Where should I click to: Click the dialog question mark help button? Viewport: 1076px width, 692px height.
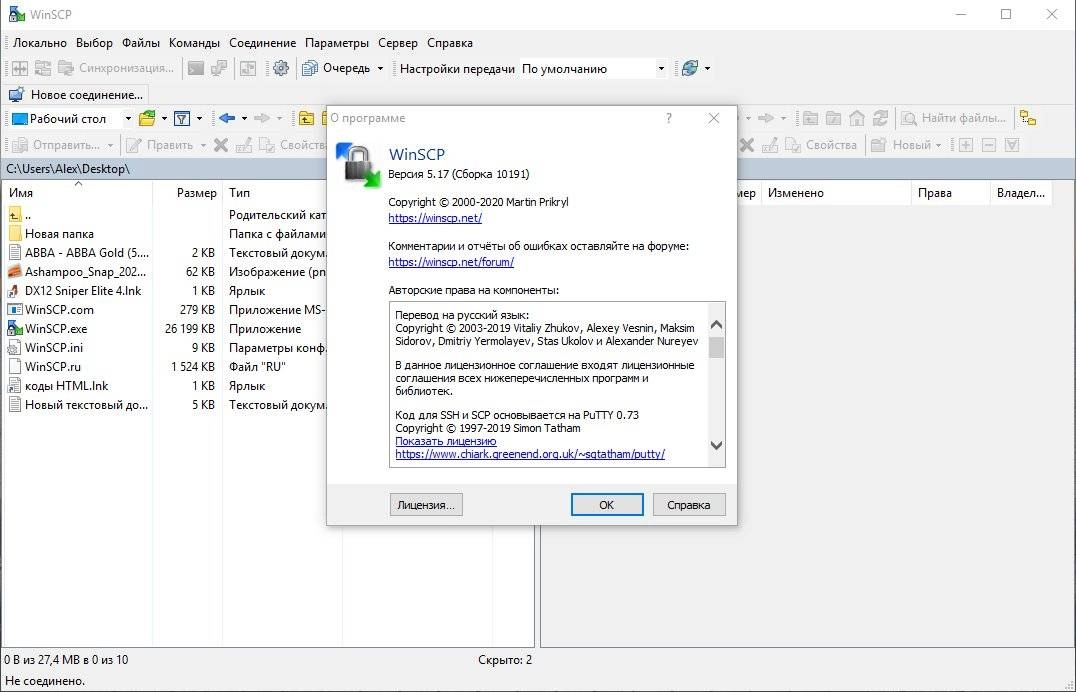click(x=668, y=118)
